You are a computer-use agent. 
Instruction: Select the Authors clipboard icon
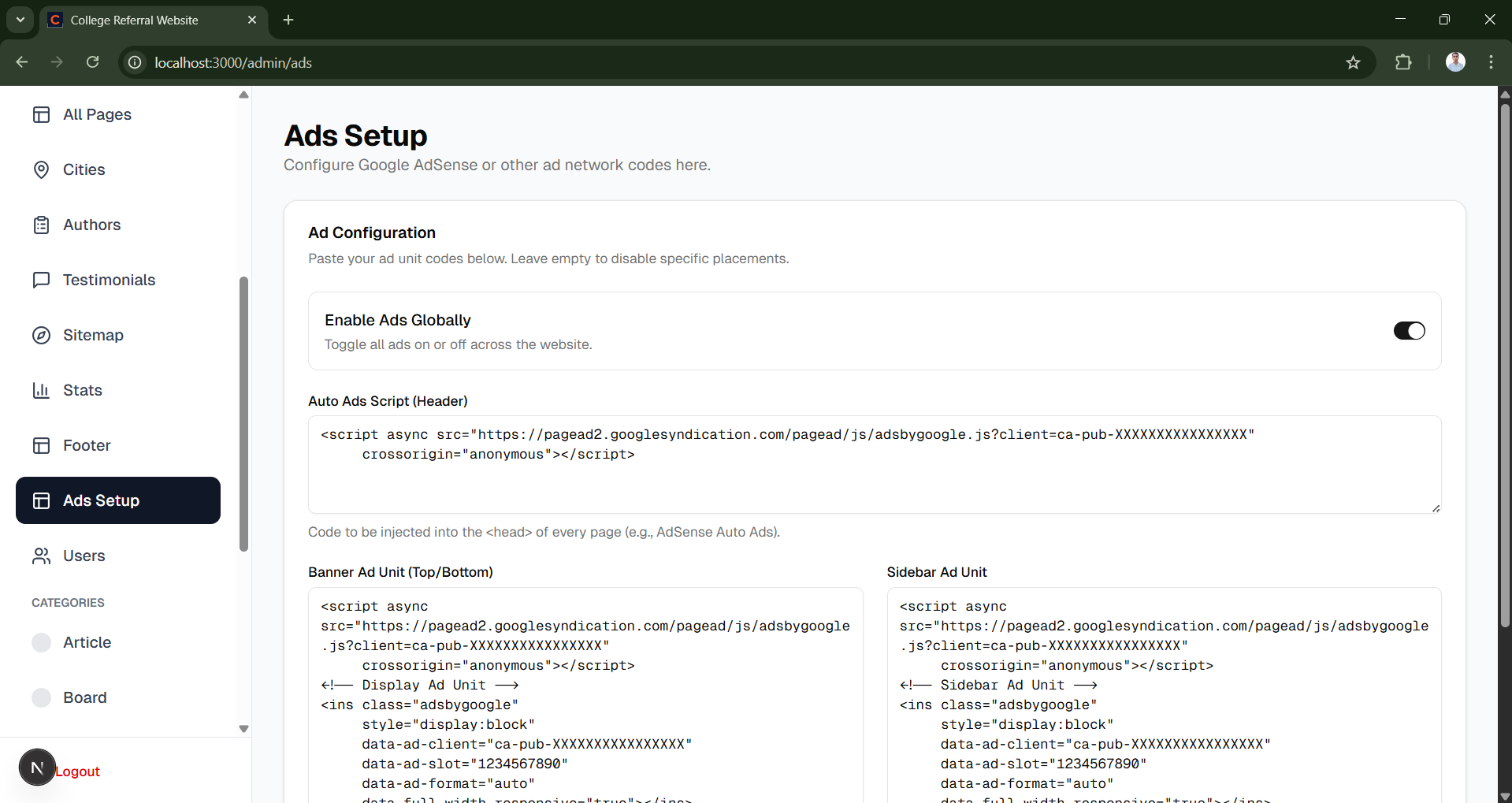41,225
